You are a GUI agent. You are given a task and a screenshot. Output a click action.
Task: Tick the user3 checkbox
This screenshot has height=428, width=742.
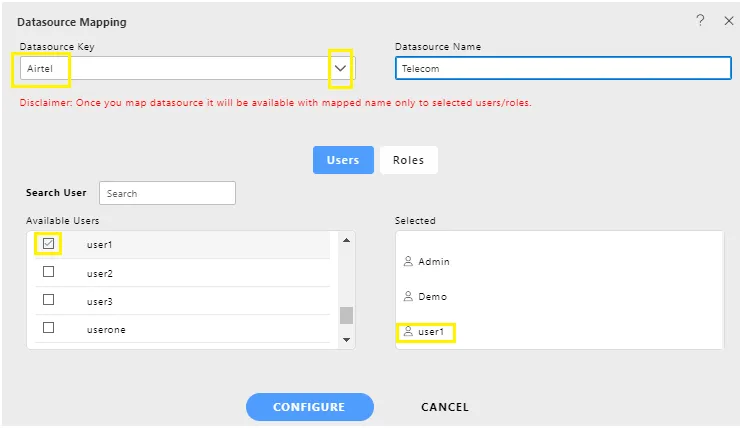(x=48, y=300)
